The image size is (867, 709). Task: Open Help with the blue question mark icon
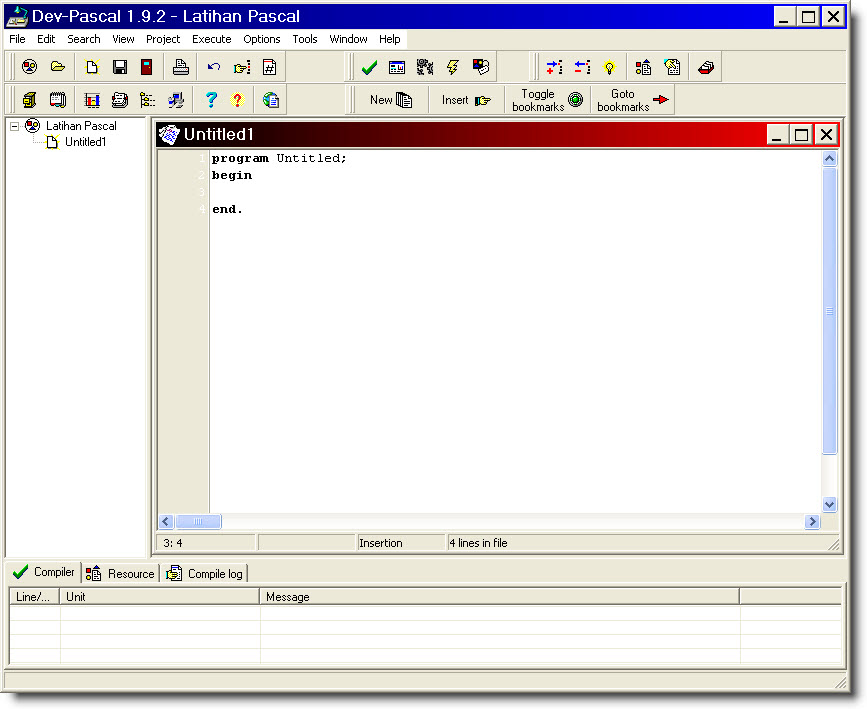pos(211,99)
